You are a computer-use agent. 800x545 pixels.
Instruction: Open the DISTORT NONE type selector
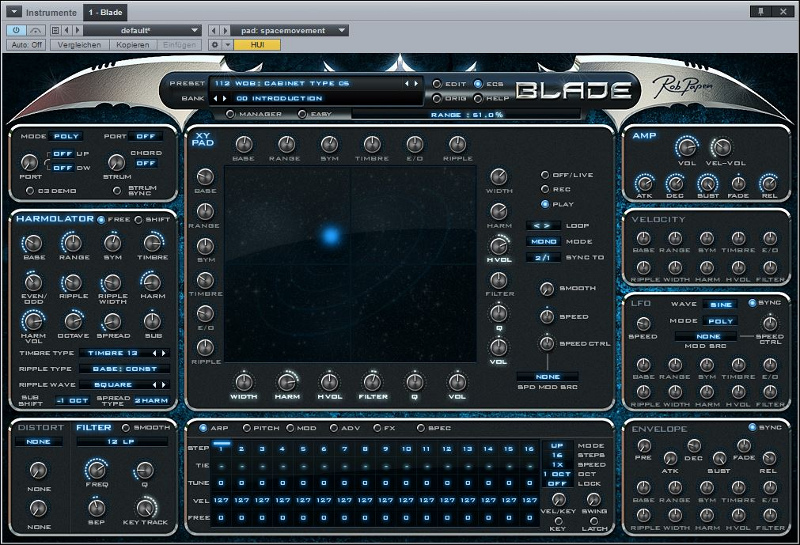[x=39, y=441]
